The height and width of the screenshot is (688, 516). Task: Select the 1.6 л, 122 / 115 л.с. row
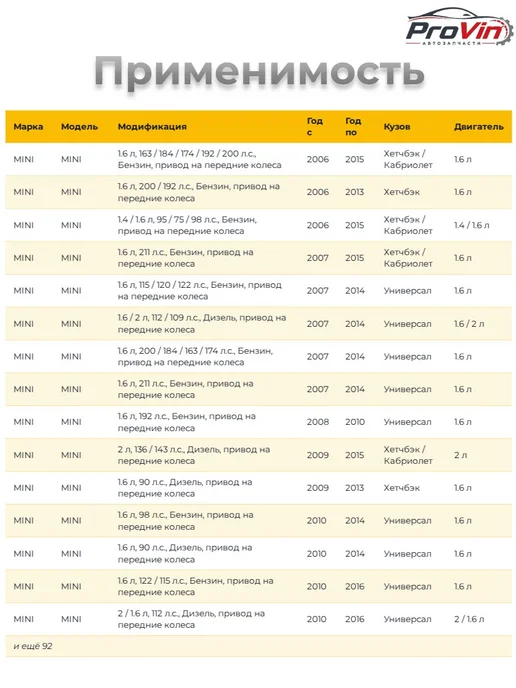258,587
